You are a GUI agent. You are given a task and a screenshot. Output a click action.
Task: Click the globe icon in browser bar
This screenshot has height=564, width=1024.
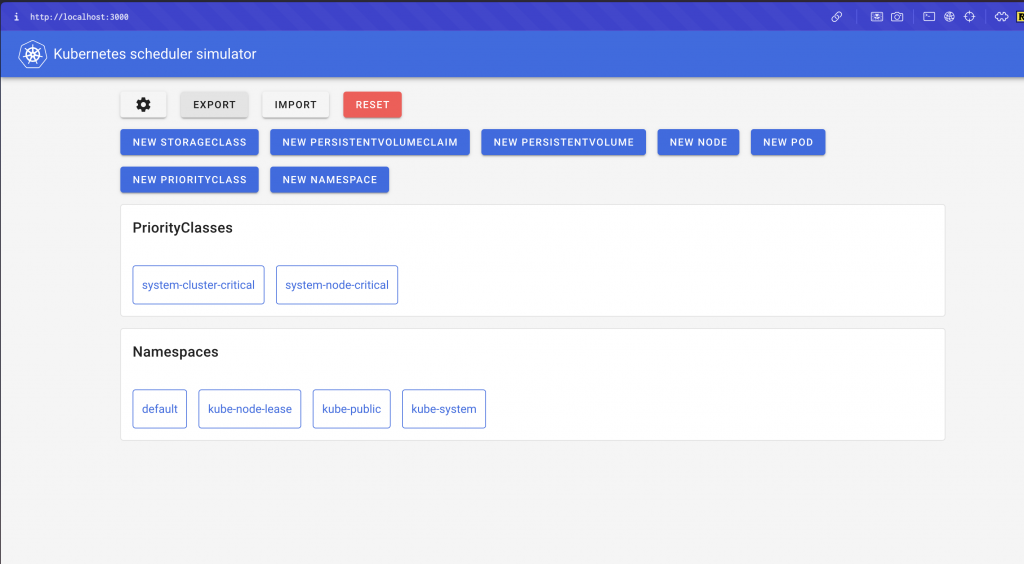[949, 17]
